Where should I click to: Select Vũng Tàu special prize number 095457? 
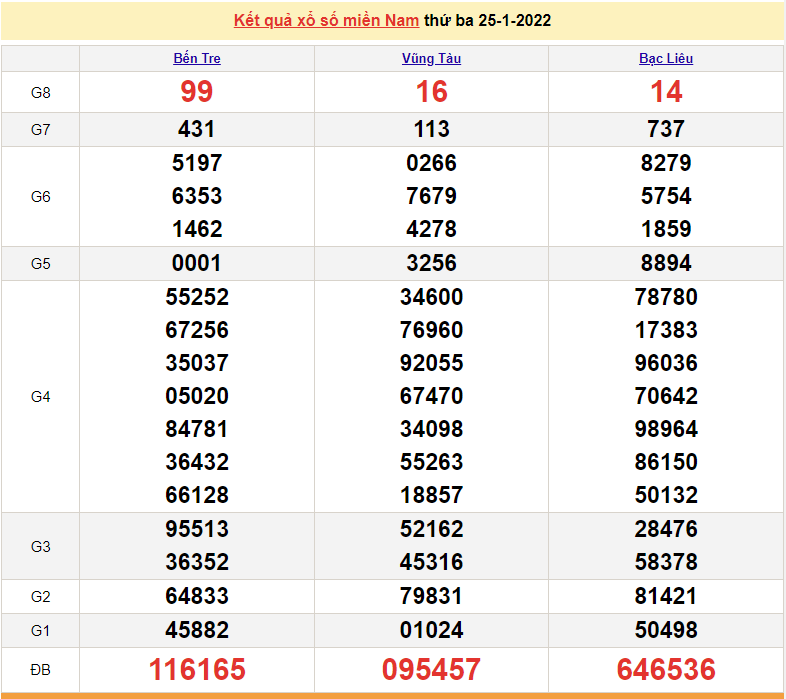coord(431,669)
